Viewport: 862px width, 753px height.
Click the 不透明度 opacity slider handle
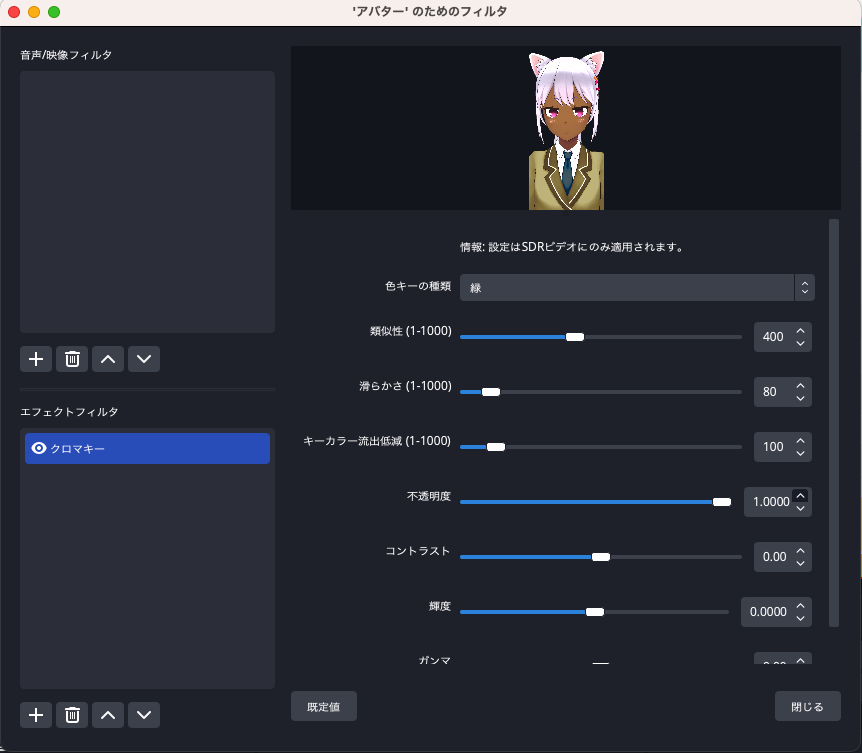coord(722,502)
